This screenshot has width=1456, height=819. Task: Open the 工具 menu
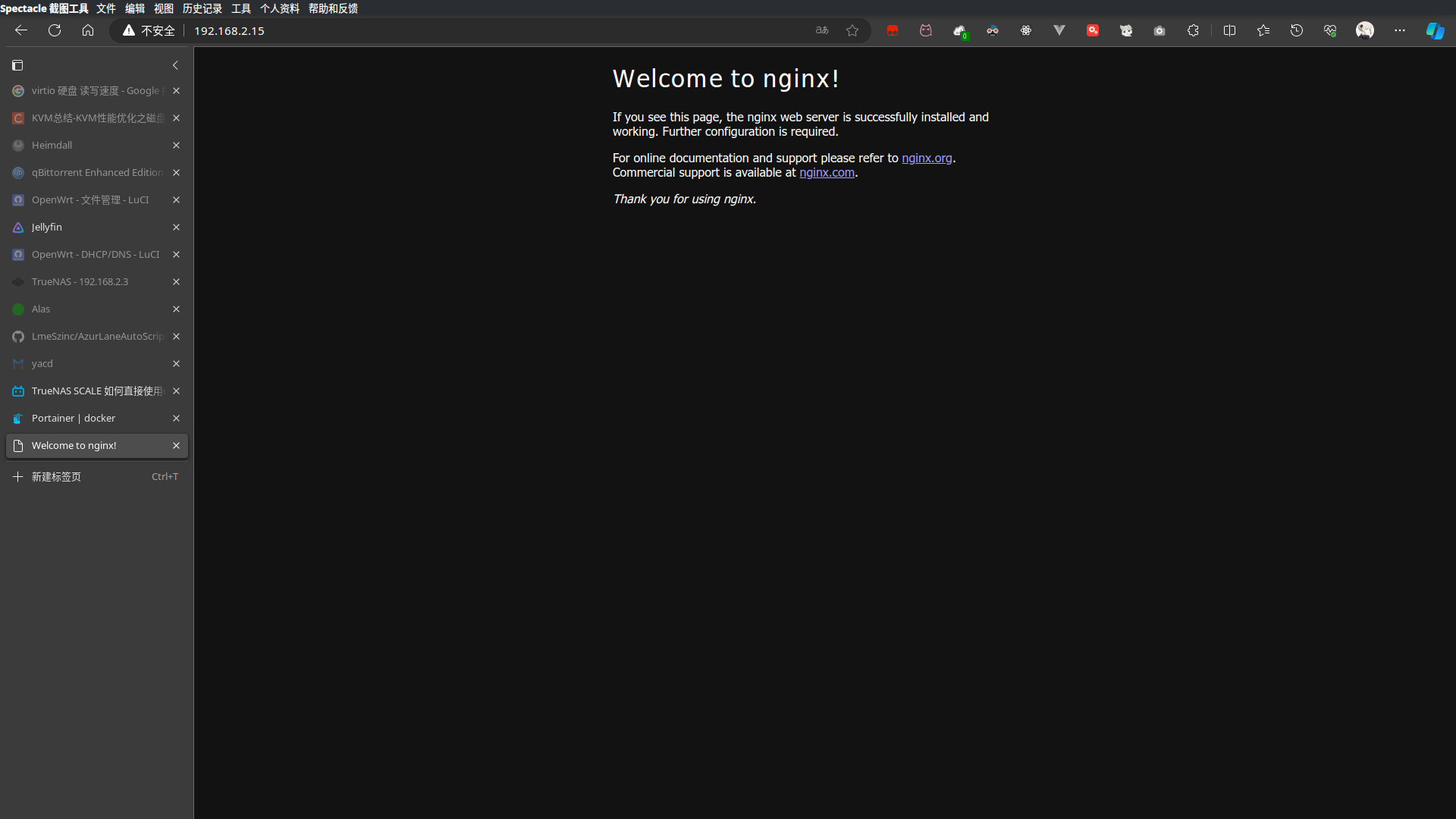pos(241,8)
